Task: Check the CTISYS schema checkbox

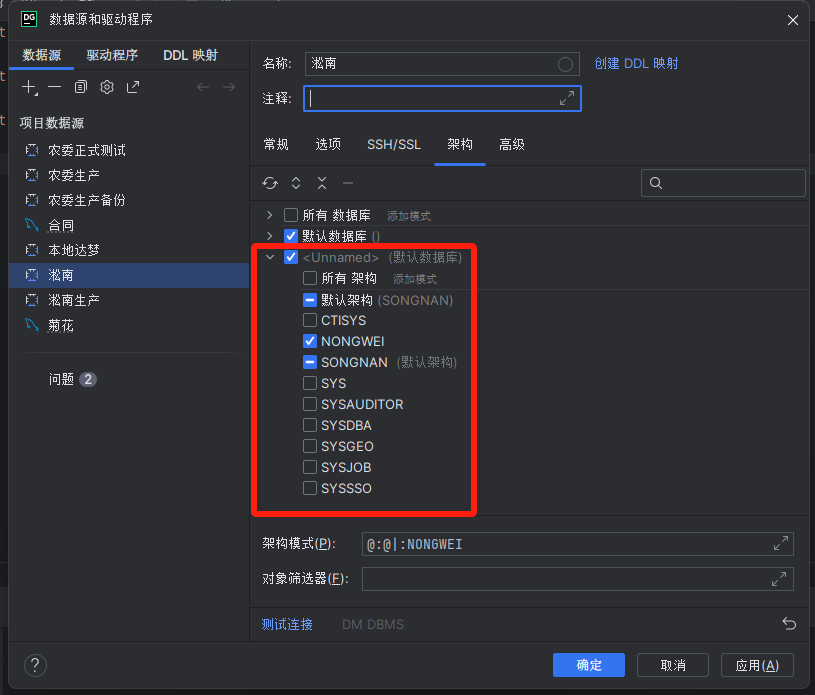Action: pyautogui.click(x=310, y=320)
